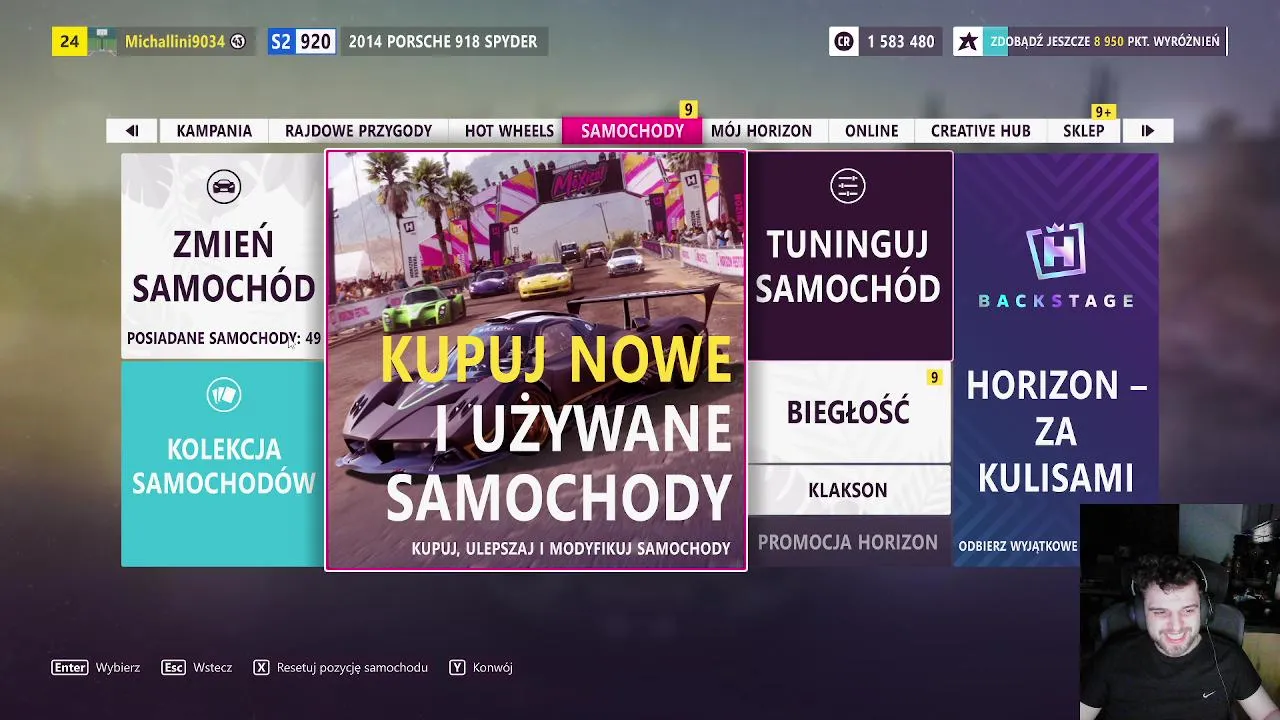Switch to Creative Hub tab
Image resolution: width=1280 pixels, height=720 pixels.
click(x=980, y=131)
